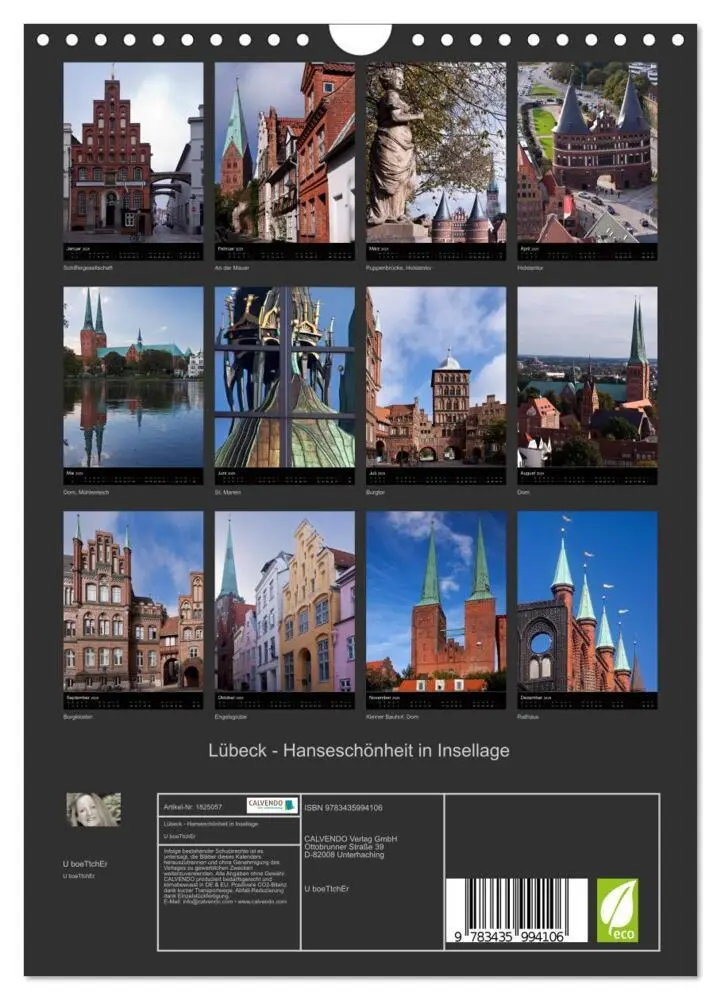This screenshot has height=1000, width=721.
Task: Select the Rathaus December photo
Action: pos(587,601)
